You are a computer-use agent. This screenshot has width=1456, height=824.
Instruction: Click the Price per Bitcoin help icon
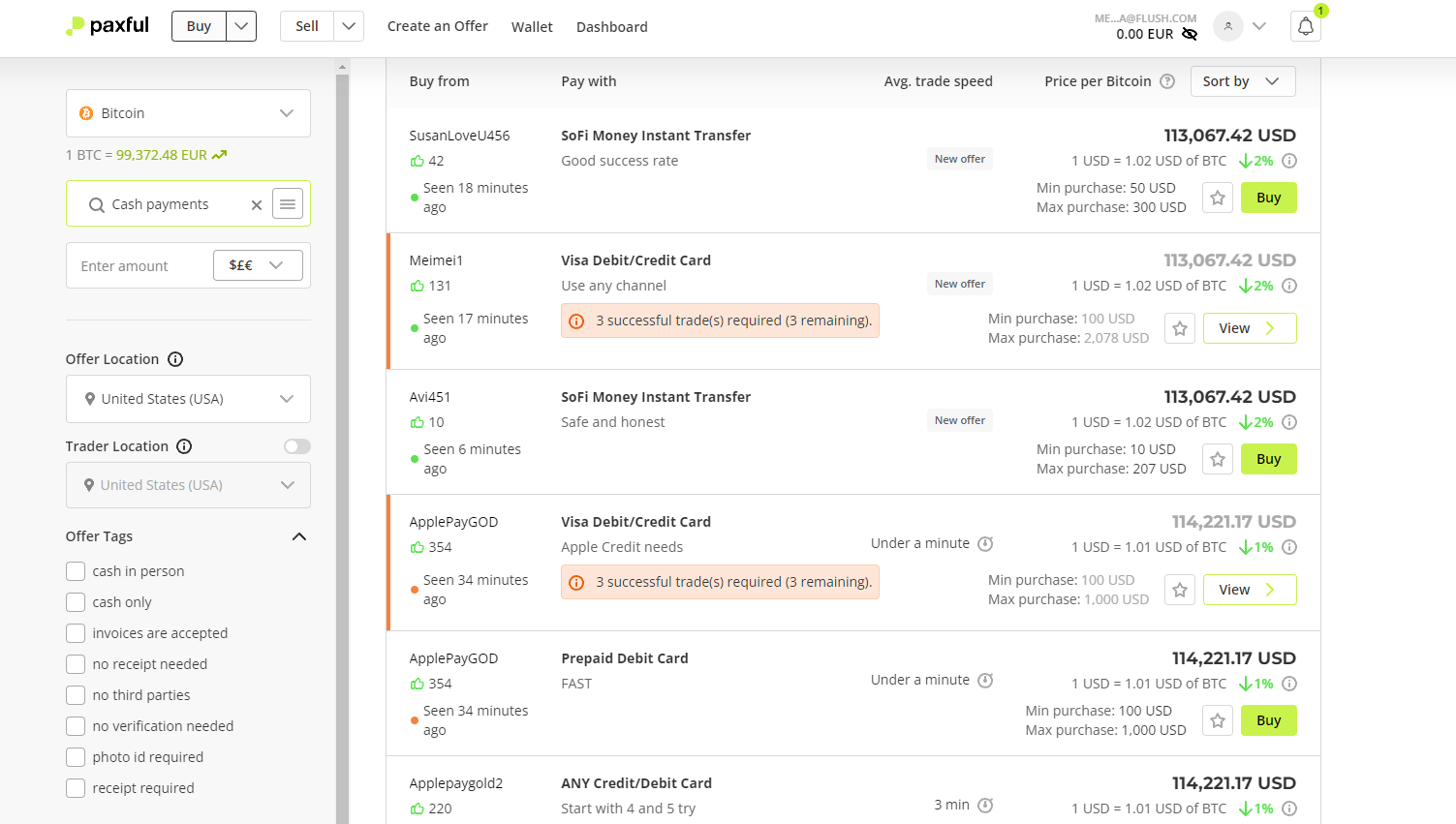1167,81
